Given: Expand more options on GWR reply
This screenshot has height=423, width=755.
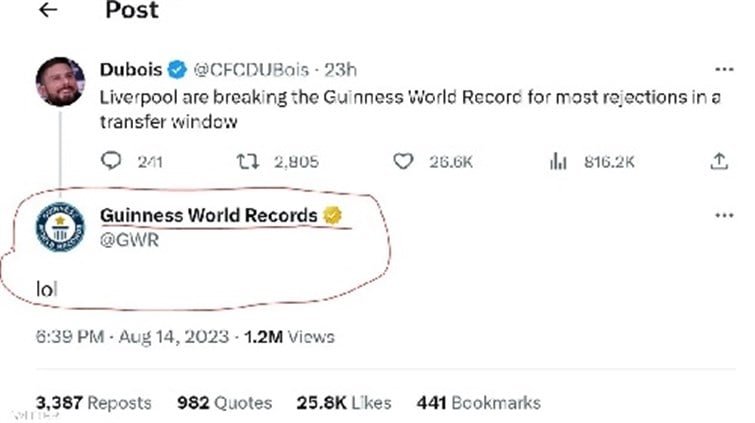Looking at the screenshot, I should coord(724,215).
